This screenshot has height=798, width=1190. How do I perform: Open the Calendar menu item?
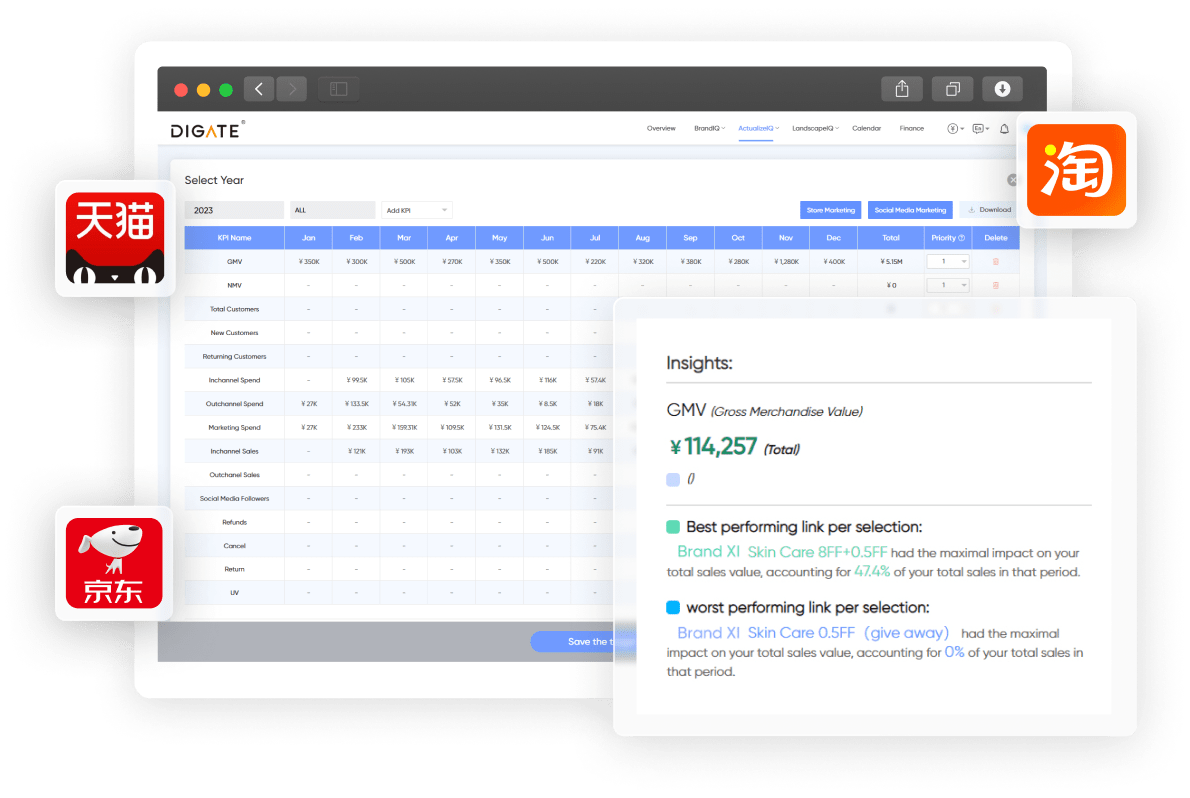point(866,128)
